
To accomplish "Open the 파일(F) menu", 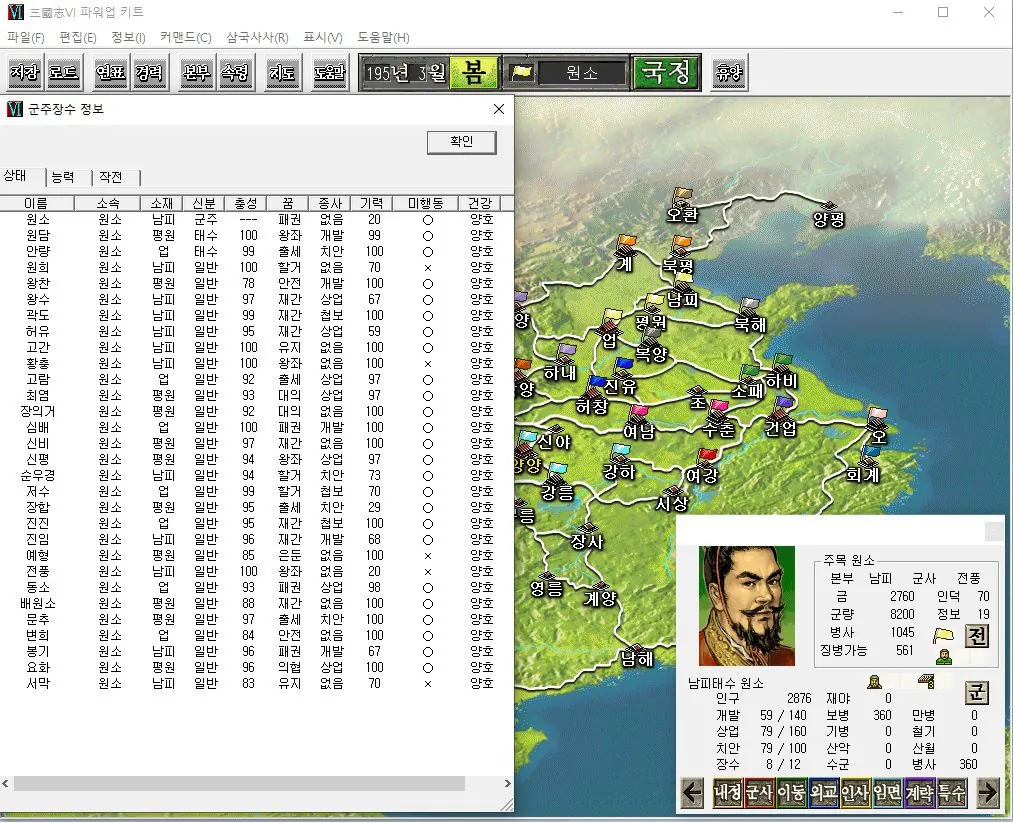I will (x=26, y=37).
